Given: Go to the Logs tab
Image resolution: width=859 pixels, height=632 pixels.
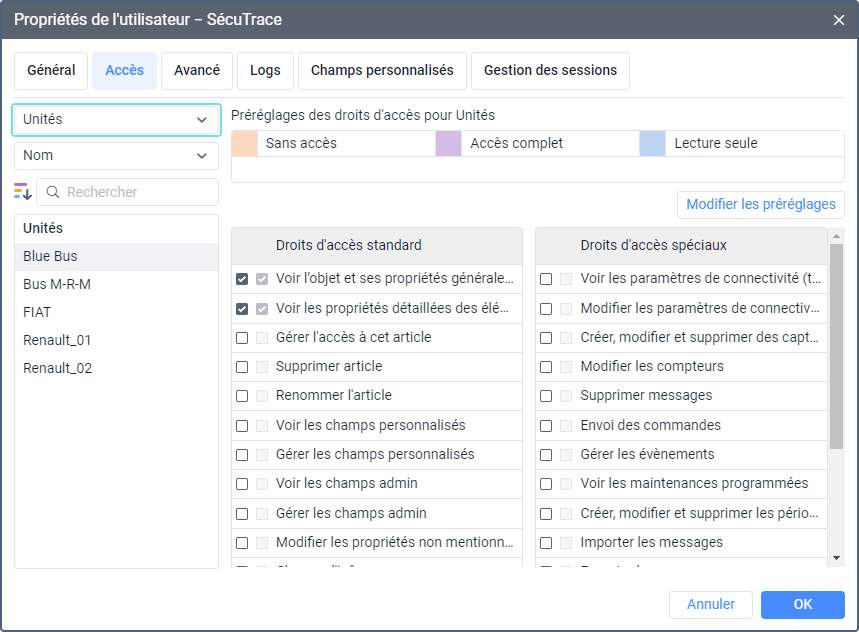Looking at the screenshot, I should tap(265, 71).
